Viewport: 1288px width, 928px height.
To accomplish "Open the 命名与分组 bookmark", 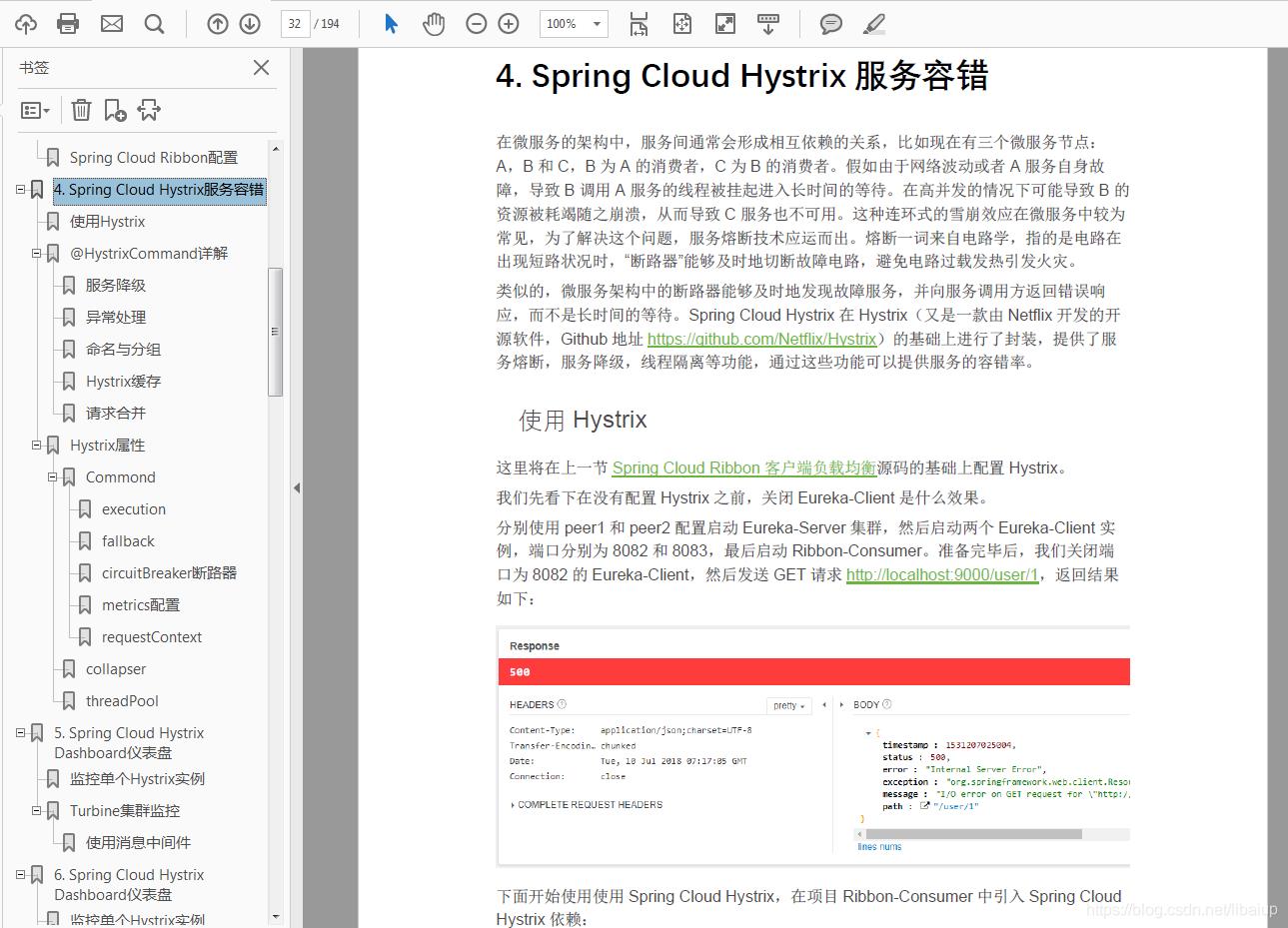I will [x=124, y=349].
